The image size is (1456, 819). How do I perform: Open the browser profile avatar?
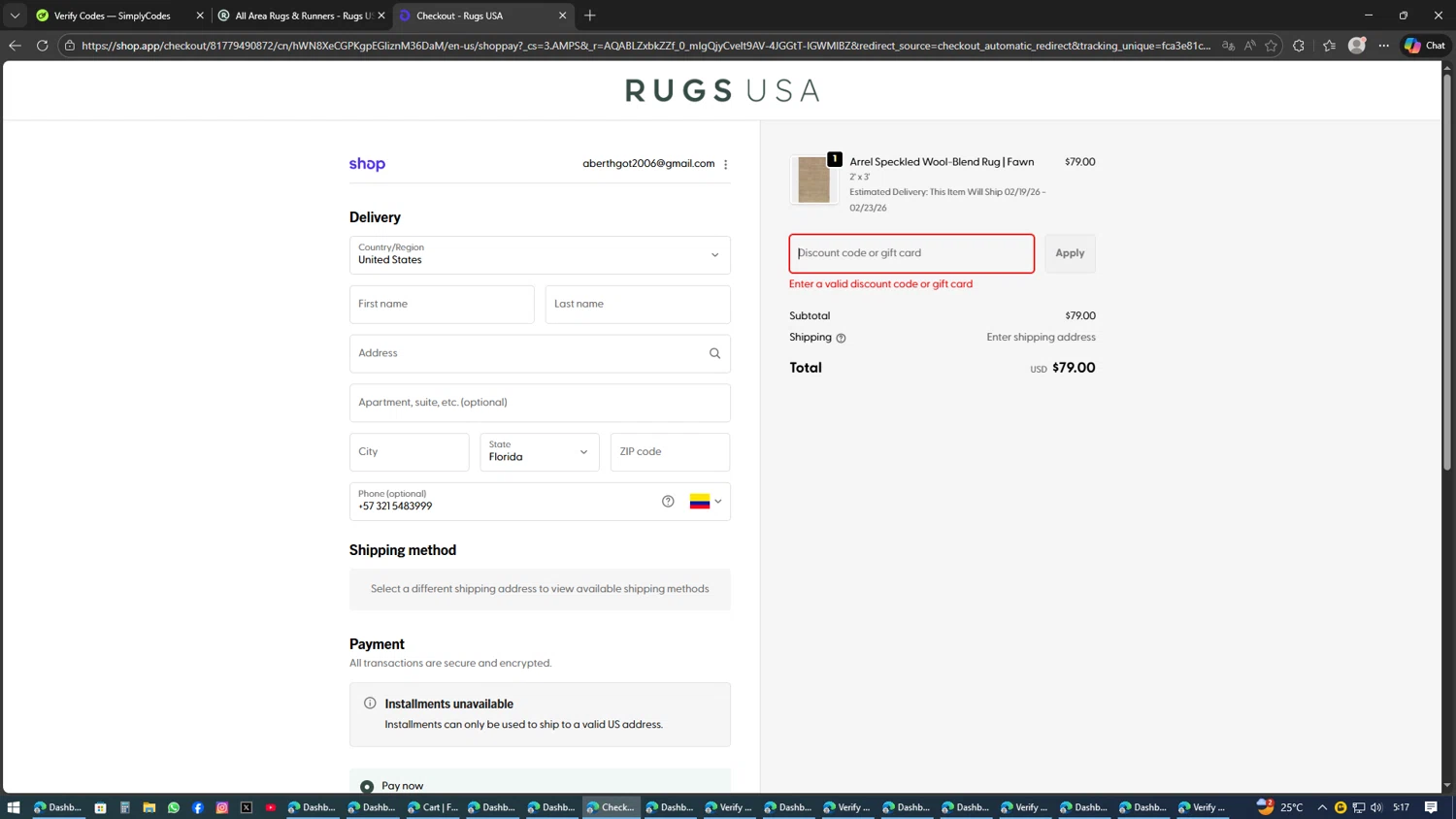1357,46
